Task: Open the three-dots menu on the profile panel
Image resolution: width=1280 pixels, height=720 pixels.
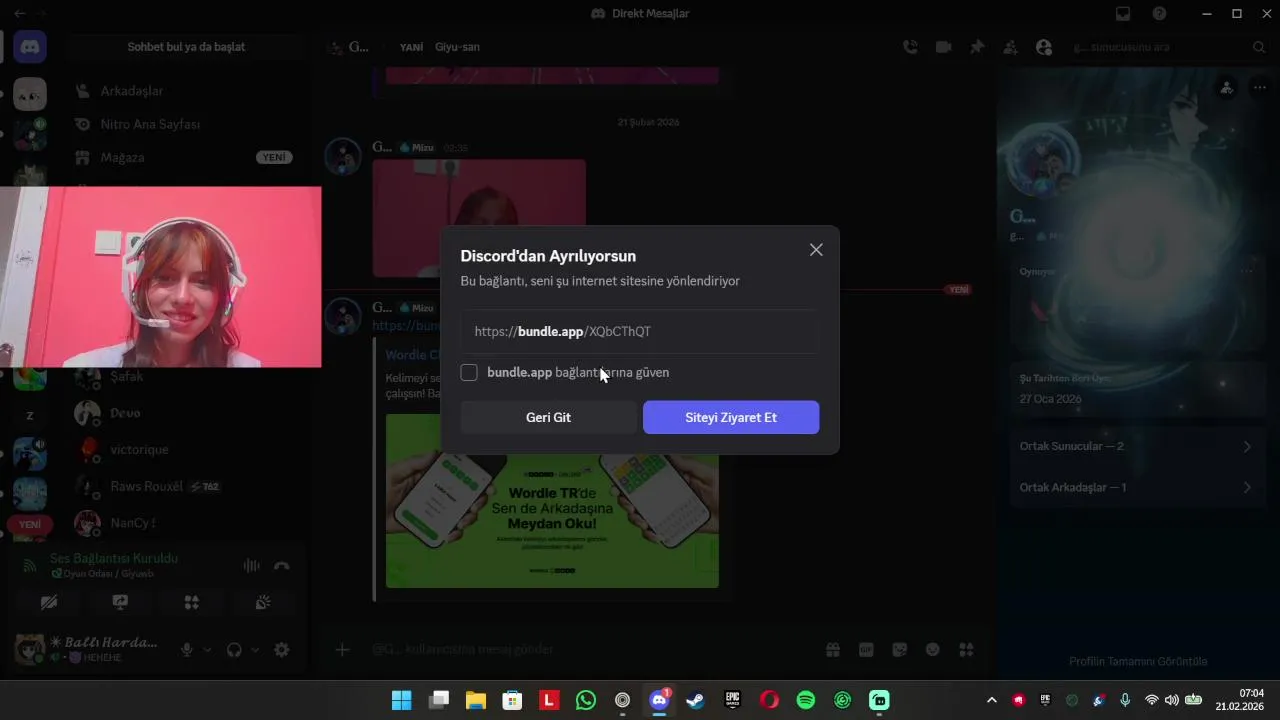Action: pyautogui.click(x=1259, y=88)
